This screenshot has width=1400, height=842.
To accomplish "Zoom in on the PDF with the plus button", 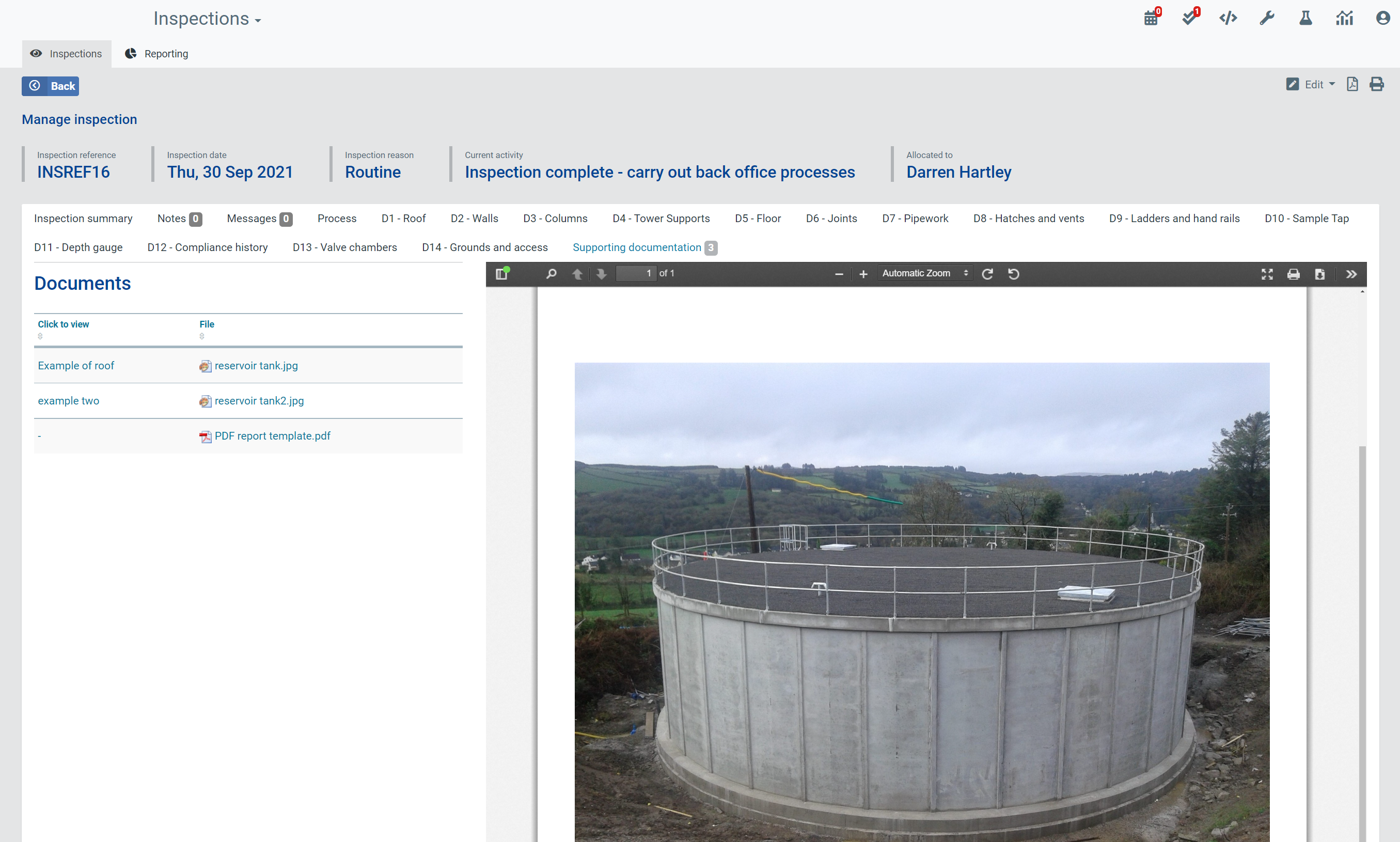I will (x=863, y=274).
